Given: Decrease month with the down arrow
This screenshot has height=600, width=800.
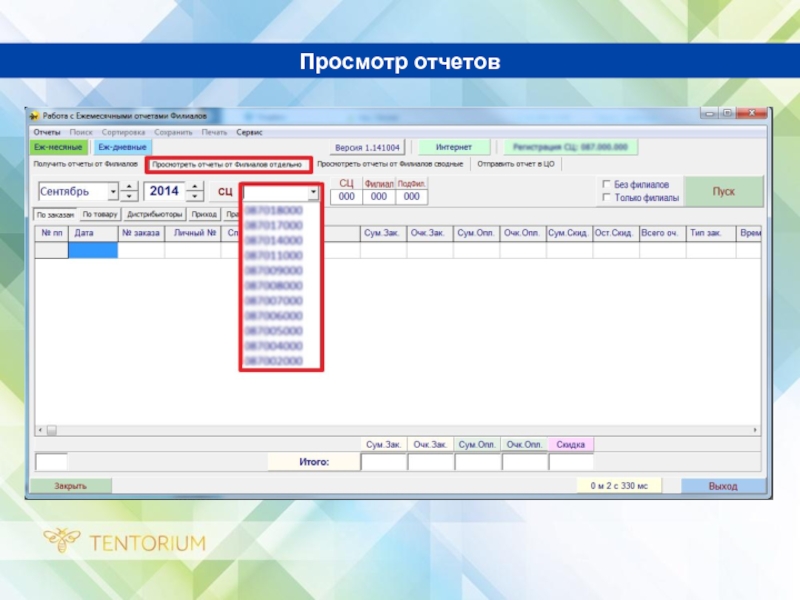Looking at the screenshot, I should pyautogui.click(x=130, y=196).
